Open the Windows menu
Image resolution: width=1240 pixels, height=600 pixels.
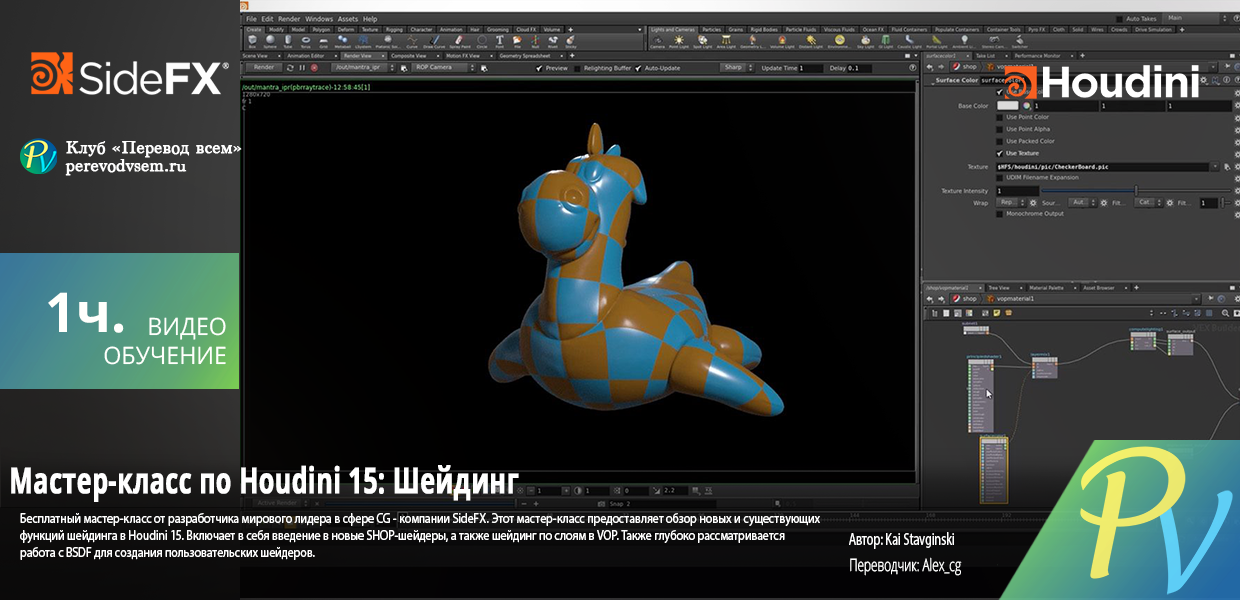tap(319, 19)
